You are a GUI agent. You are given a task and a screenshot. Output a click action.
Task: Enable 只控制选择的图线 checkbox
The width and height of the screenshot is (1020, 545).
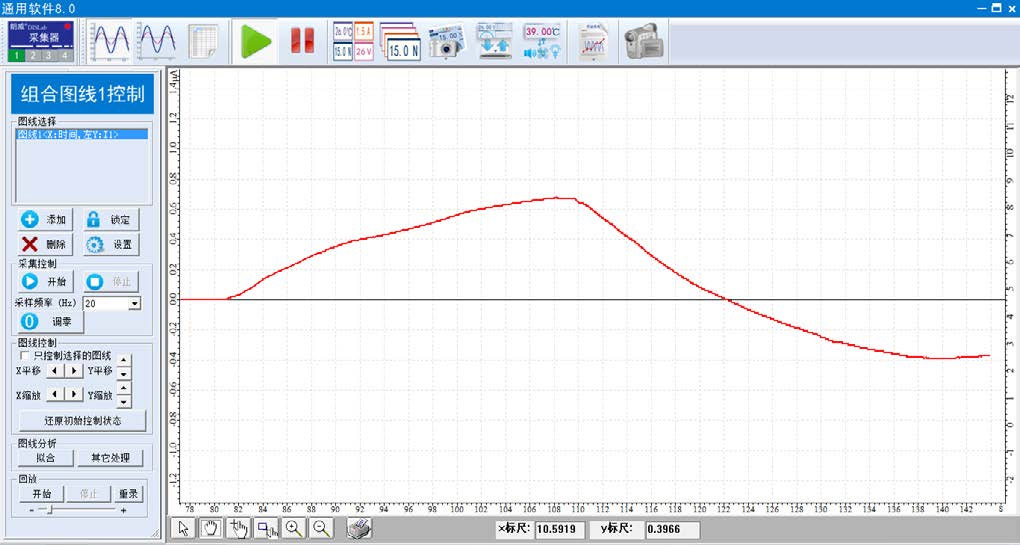pos(25,355)
